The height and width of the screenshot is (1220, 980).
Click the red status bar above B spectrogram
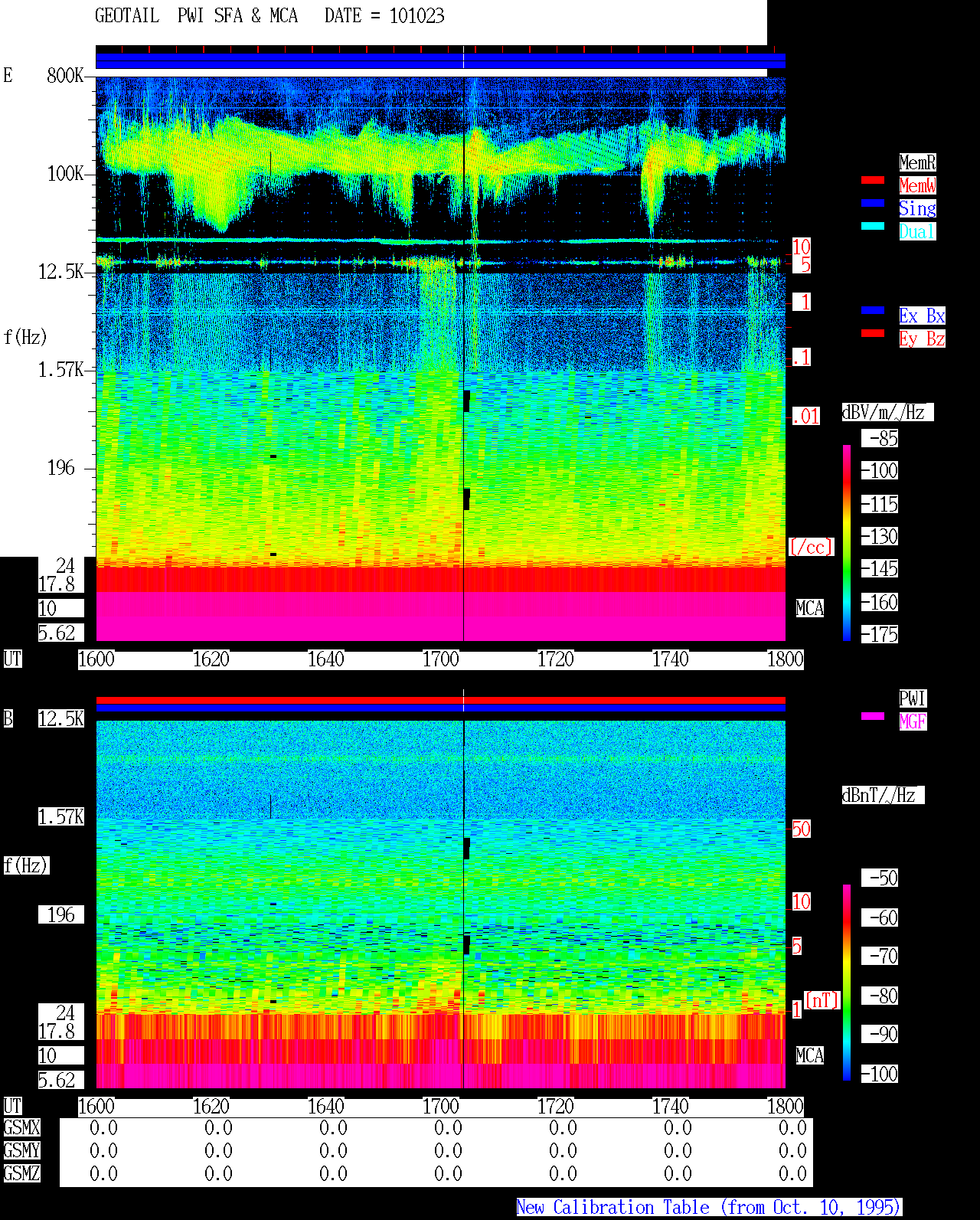[440, 700]
